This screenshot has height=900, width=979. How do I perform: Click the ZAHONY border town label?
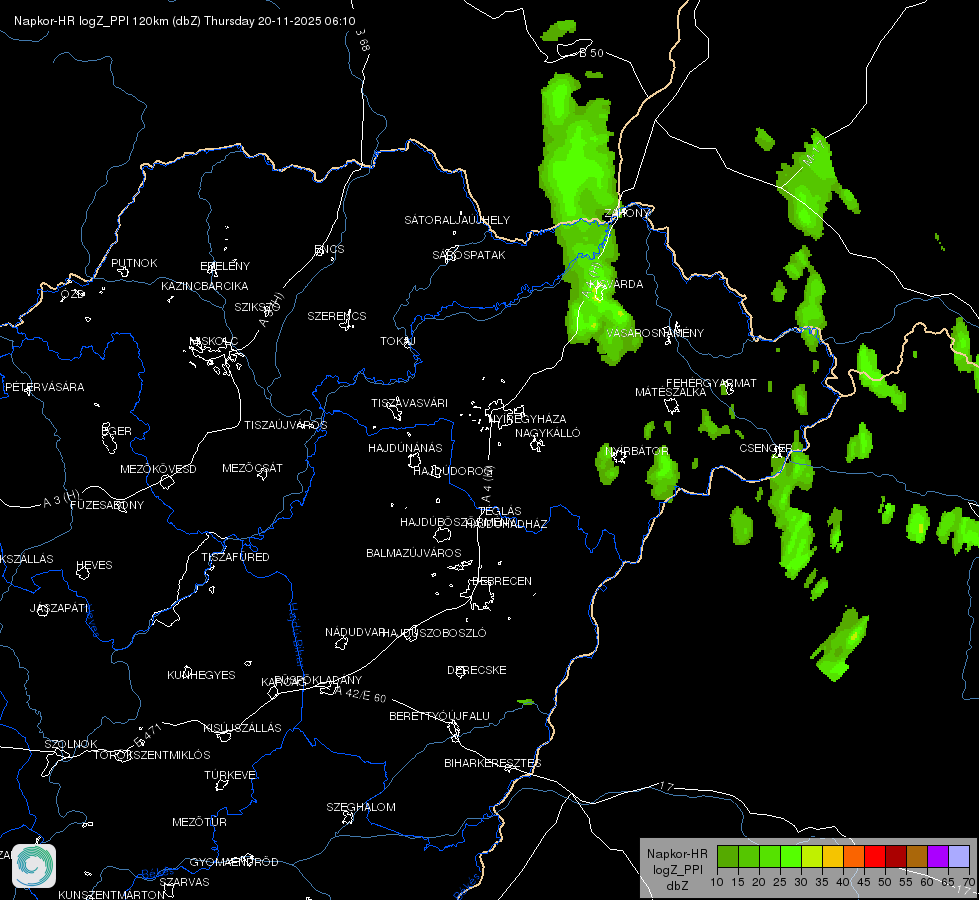pyautogui.click(x=627, y=214)
